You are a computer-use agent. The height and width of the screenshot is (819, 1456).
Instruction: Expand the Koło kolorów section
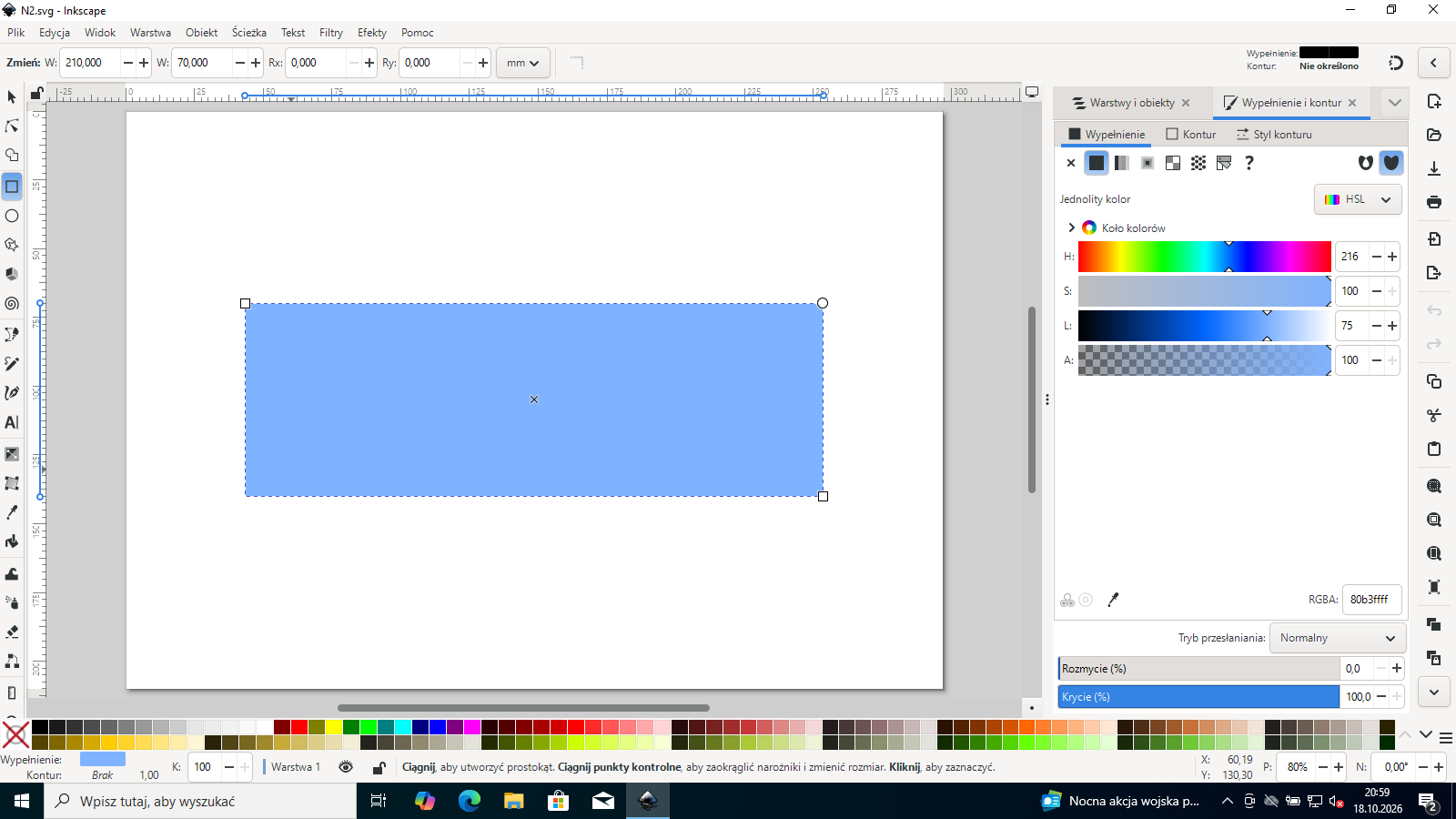[1072, 227]
